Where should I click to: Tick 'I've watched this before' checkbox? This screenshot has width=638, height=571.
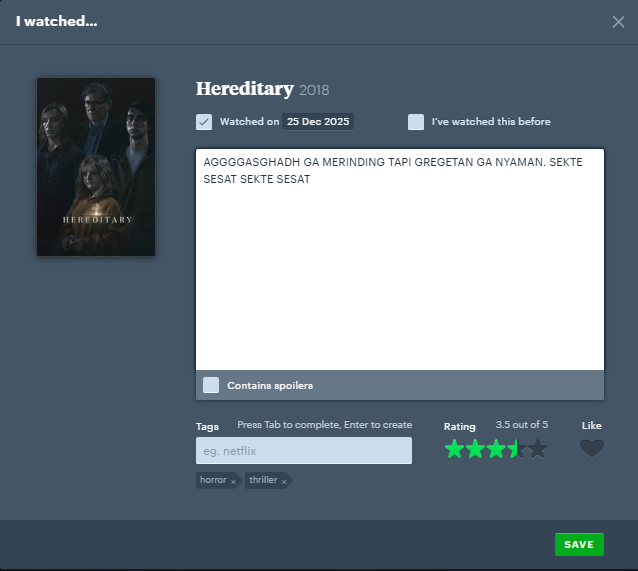coord(416,122)
